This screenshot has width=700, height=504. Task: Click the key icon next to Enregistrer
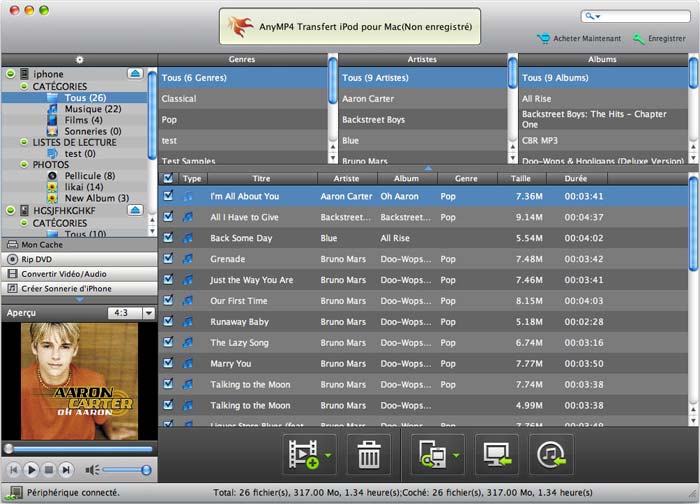(x=638, y=39)
